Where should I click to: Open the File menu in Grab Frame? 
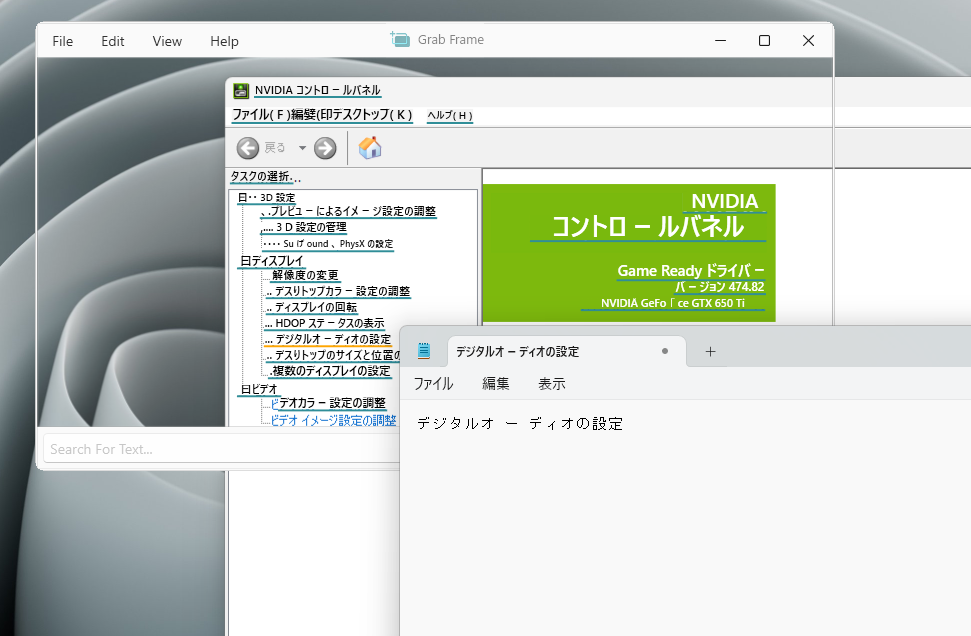[63, 41]
